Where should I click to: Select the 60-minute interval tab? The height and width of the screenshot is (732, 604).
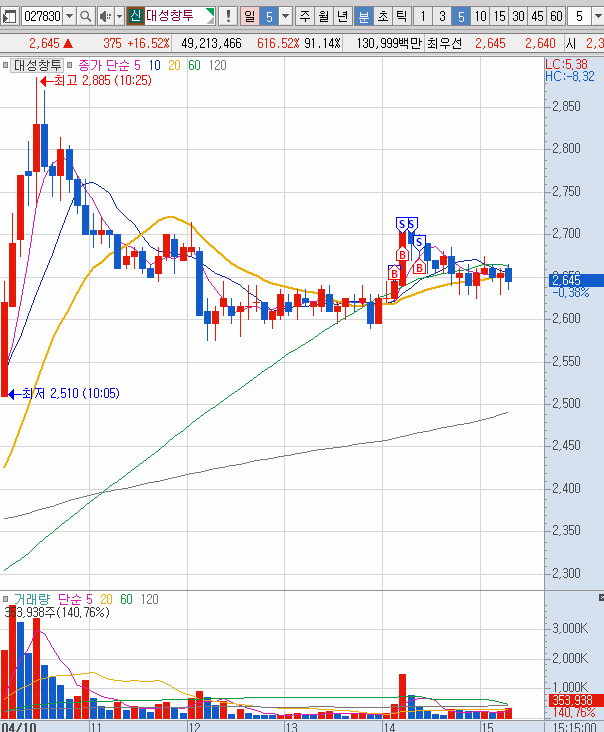click(556, 16)
